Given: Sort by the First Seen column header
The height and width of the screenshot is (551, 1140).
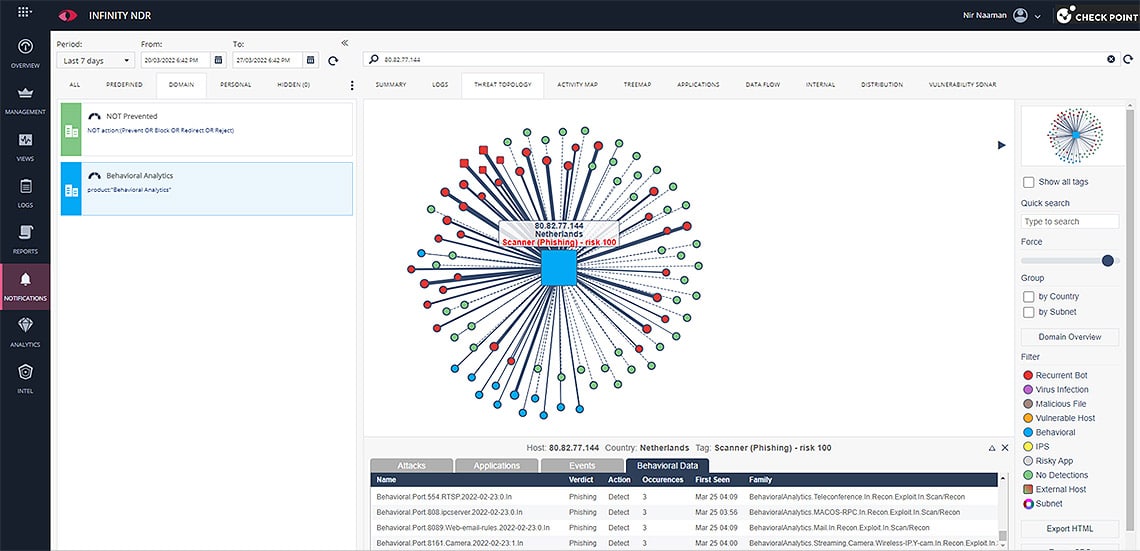Looking at the screenshot, I should pos(712,480).
